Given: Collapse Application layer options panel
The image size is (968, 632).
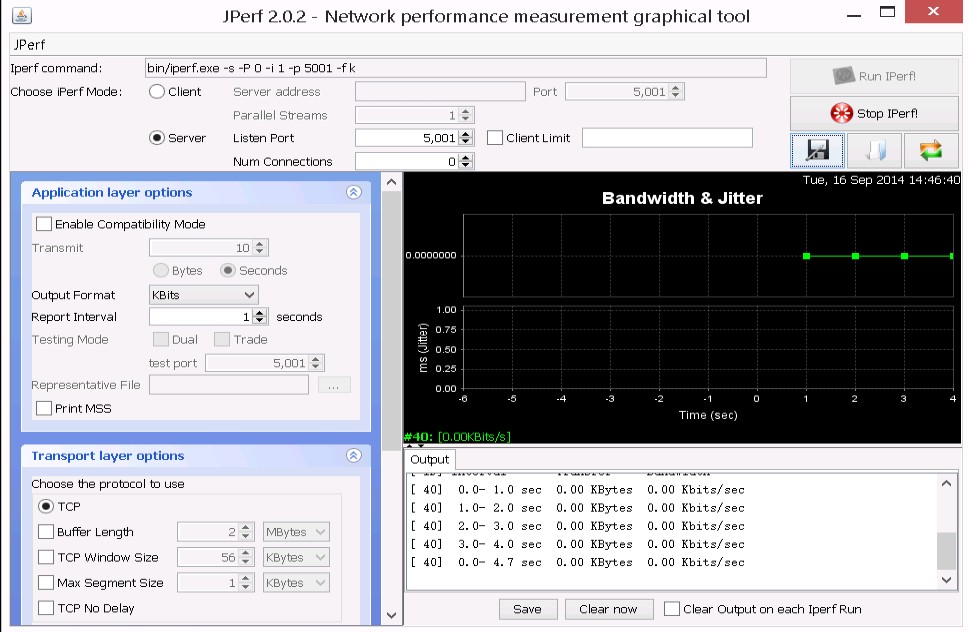Looking at the screenshot, I should click(354, 193).
